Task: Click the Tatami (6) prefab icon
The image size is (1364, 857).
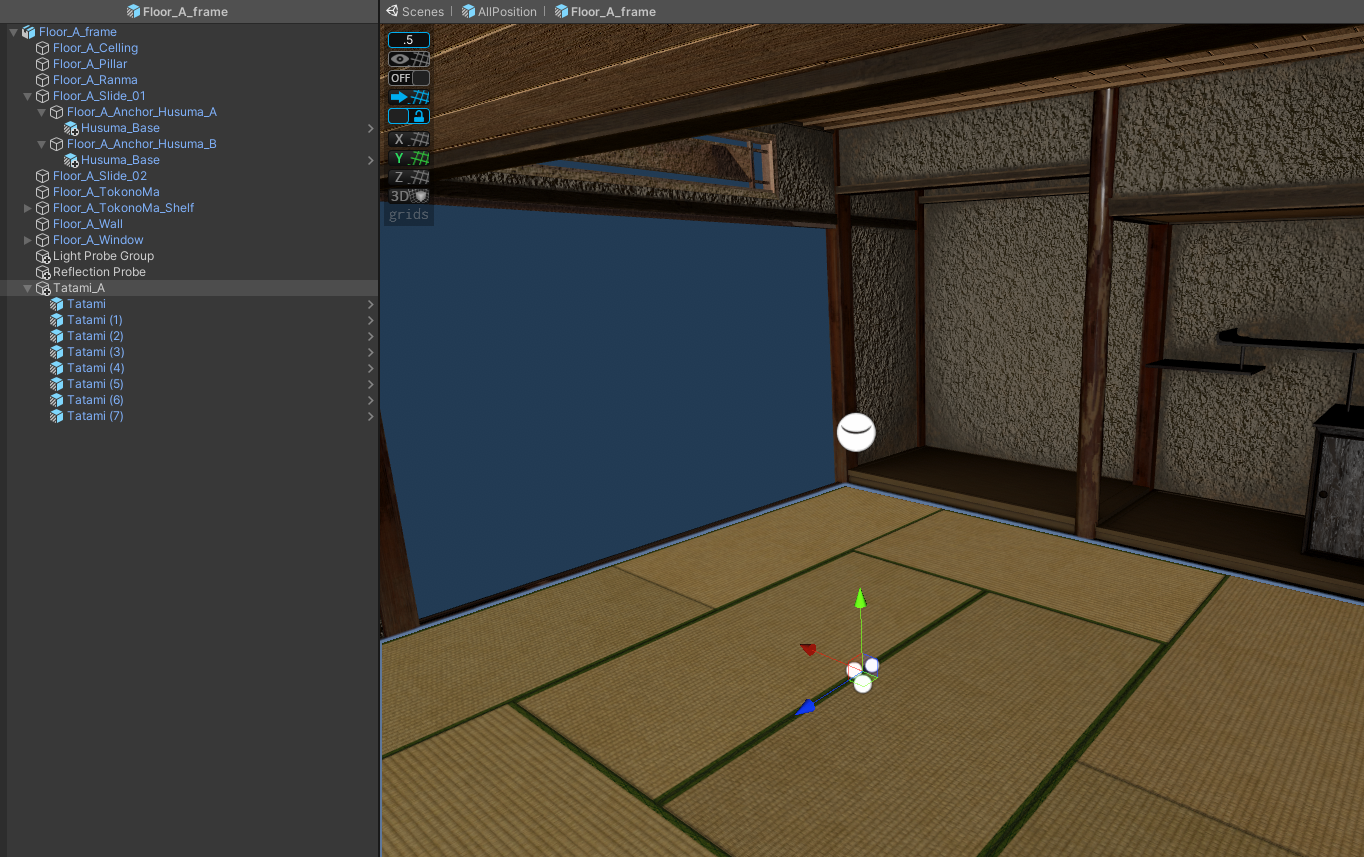Action: point(57,400)
